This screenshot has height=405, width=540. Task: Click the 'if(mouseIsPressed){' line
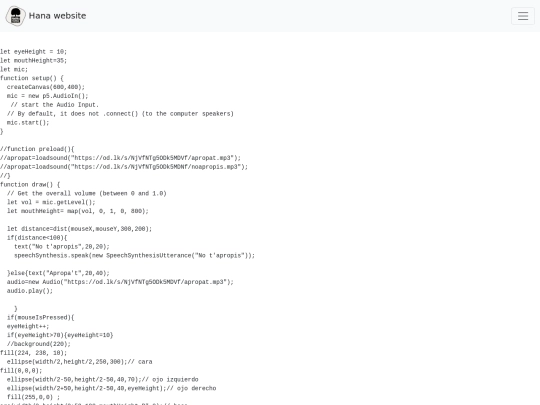coord(41,318)
